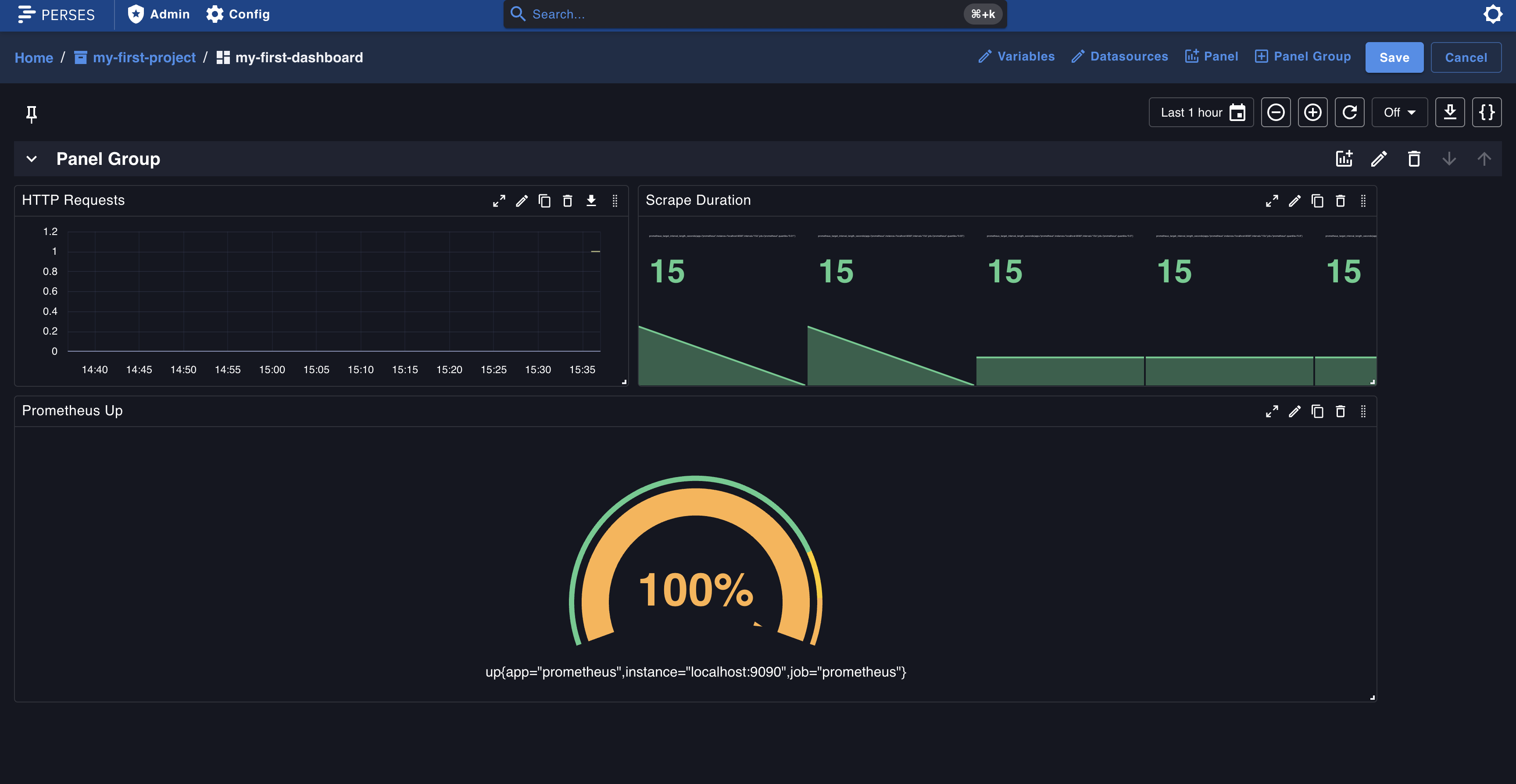Download the dashboard

click(x=1450, y=112)
